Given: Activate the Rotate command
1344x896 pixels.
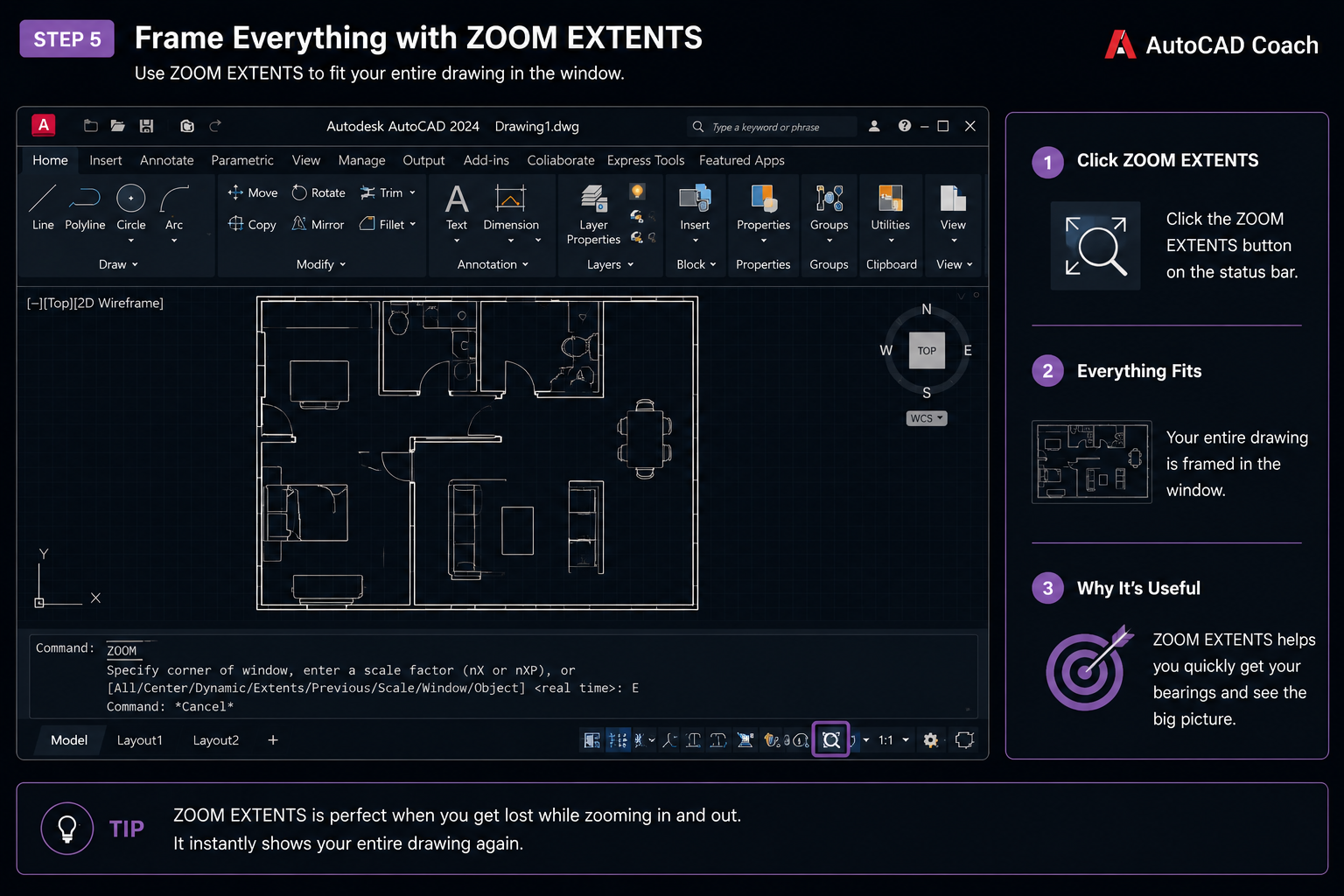Looking at the screenshot, I should (318, 192).
